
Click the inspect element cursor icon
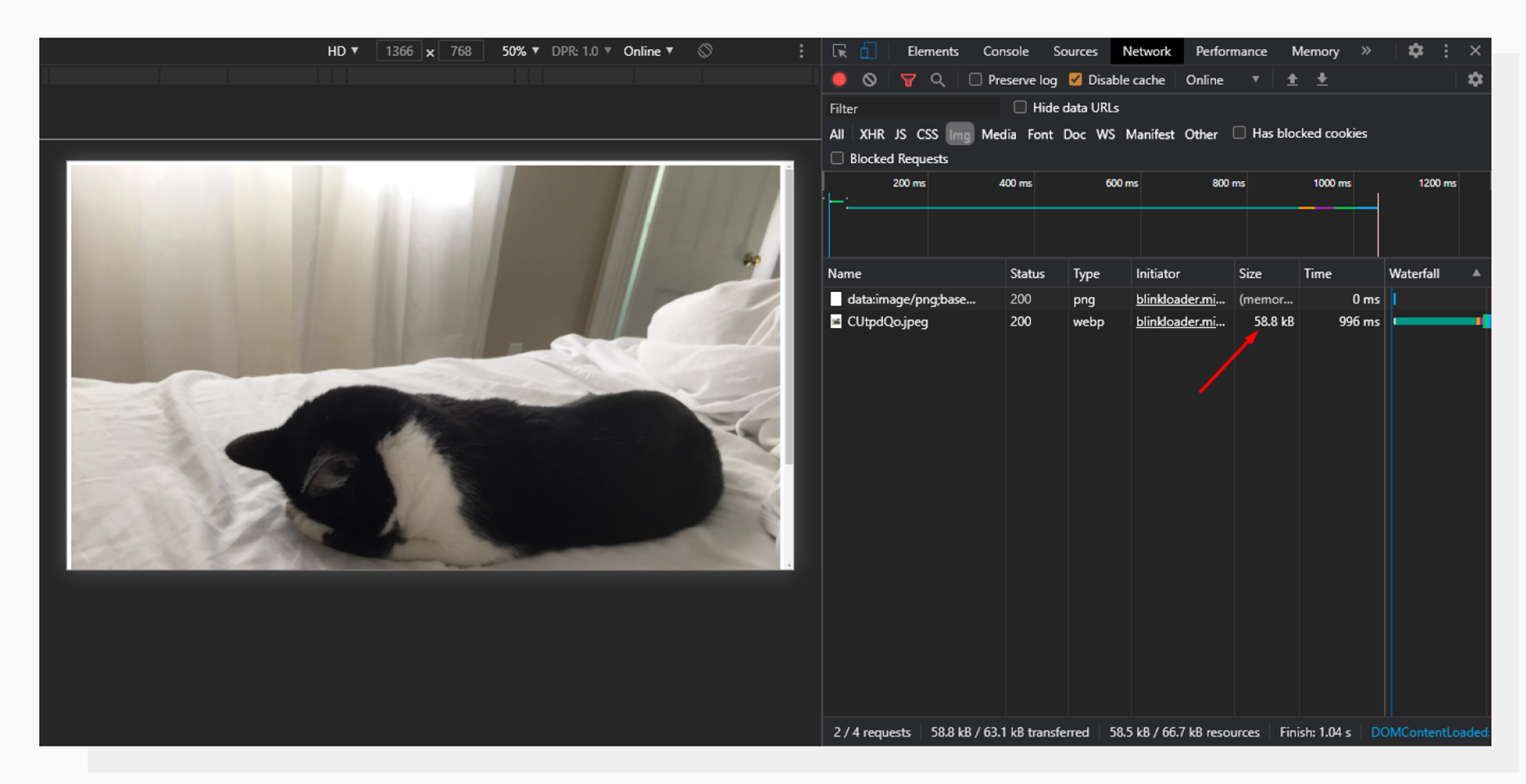[x=840, y=51]
